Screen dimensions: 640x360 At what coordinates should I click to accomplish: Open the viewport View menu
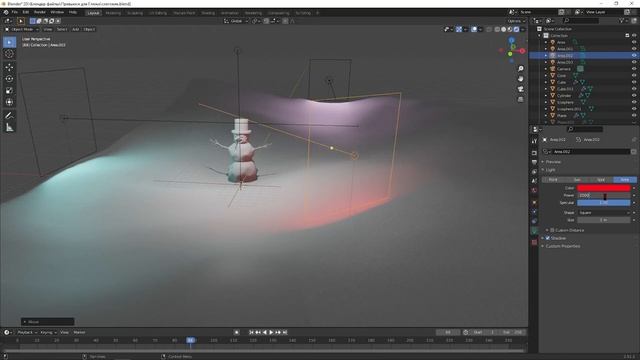coord(48,29)
